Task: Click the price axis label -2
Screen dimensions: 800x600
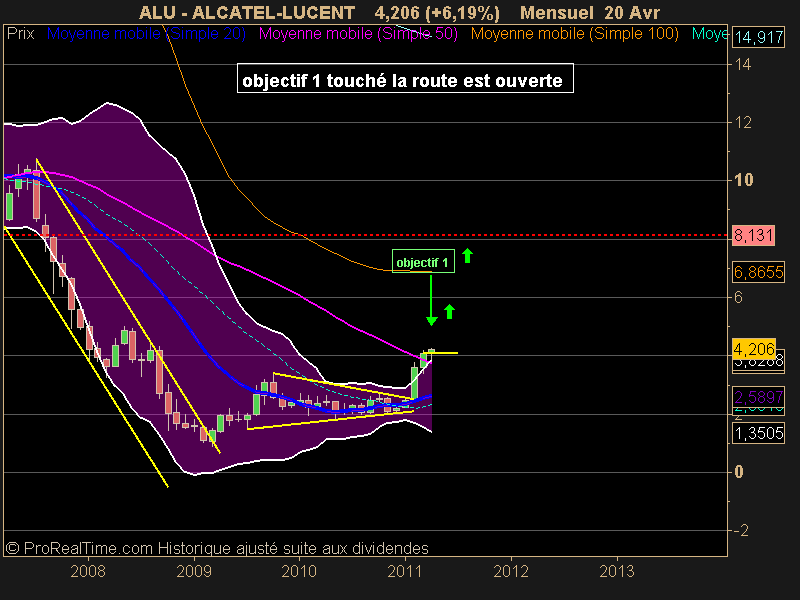Action: coord(741,531)
